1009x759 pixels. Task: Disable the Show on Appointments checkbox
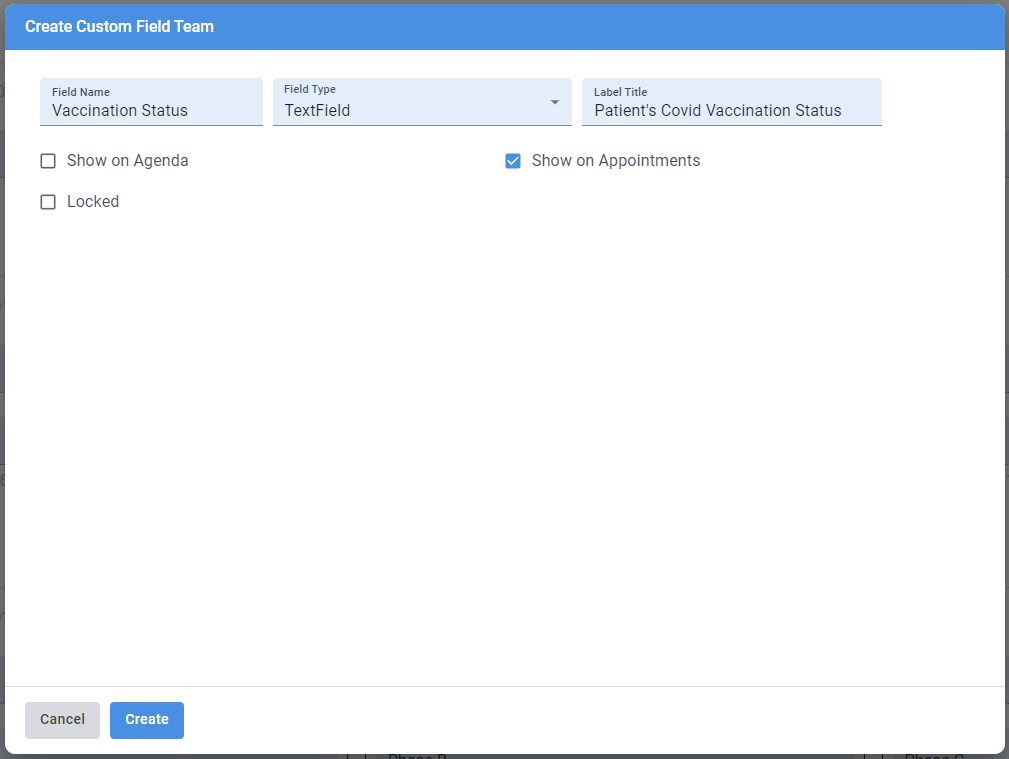point(513,160)
